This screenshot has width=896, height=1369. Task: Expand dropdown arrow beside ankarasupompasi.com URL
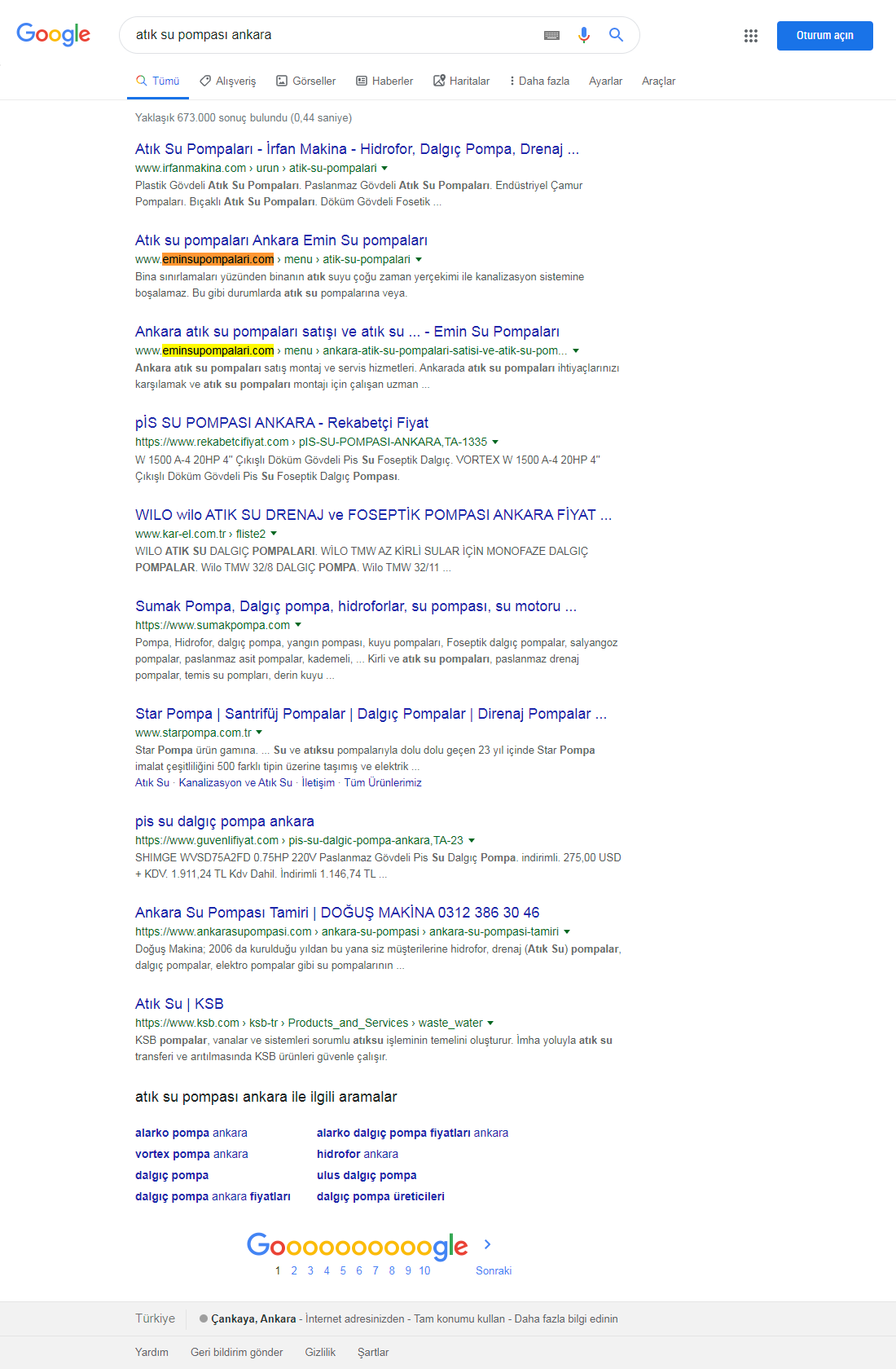[567, 931]
